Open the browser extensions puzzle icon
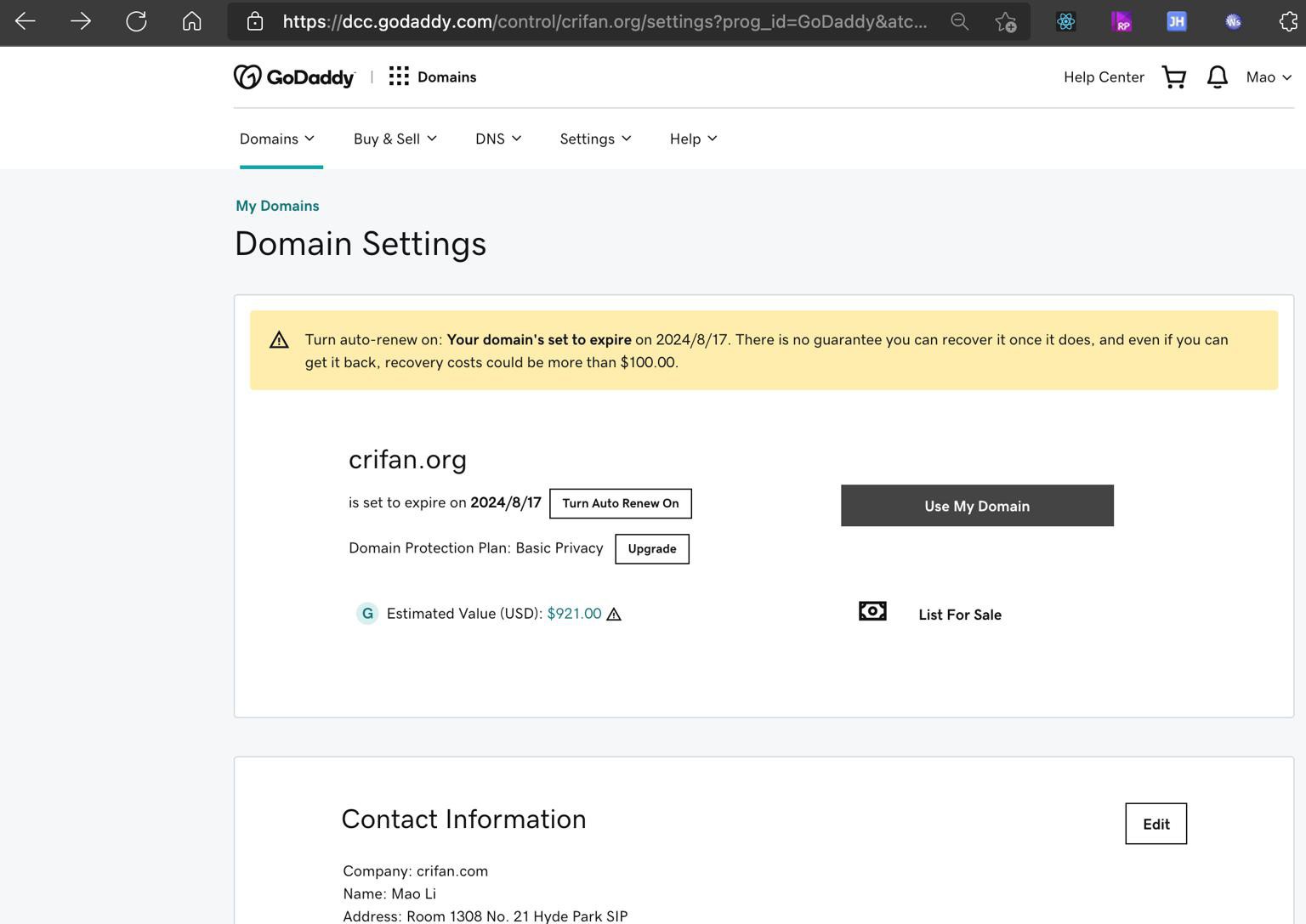This screenshot has height=924, width=1306. coord(1289,21)
